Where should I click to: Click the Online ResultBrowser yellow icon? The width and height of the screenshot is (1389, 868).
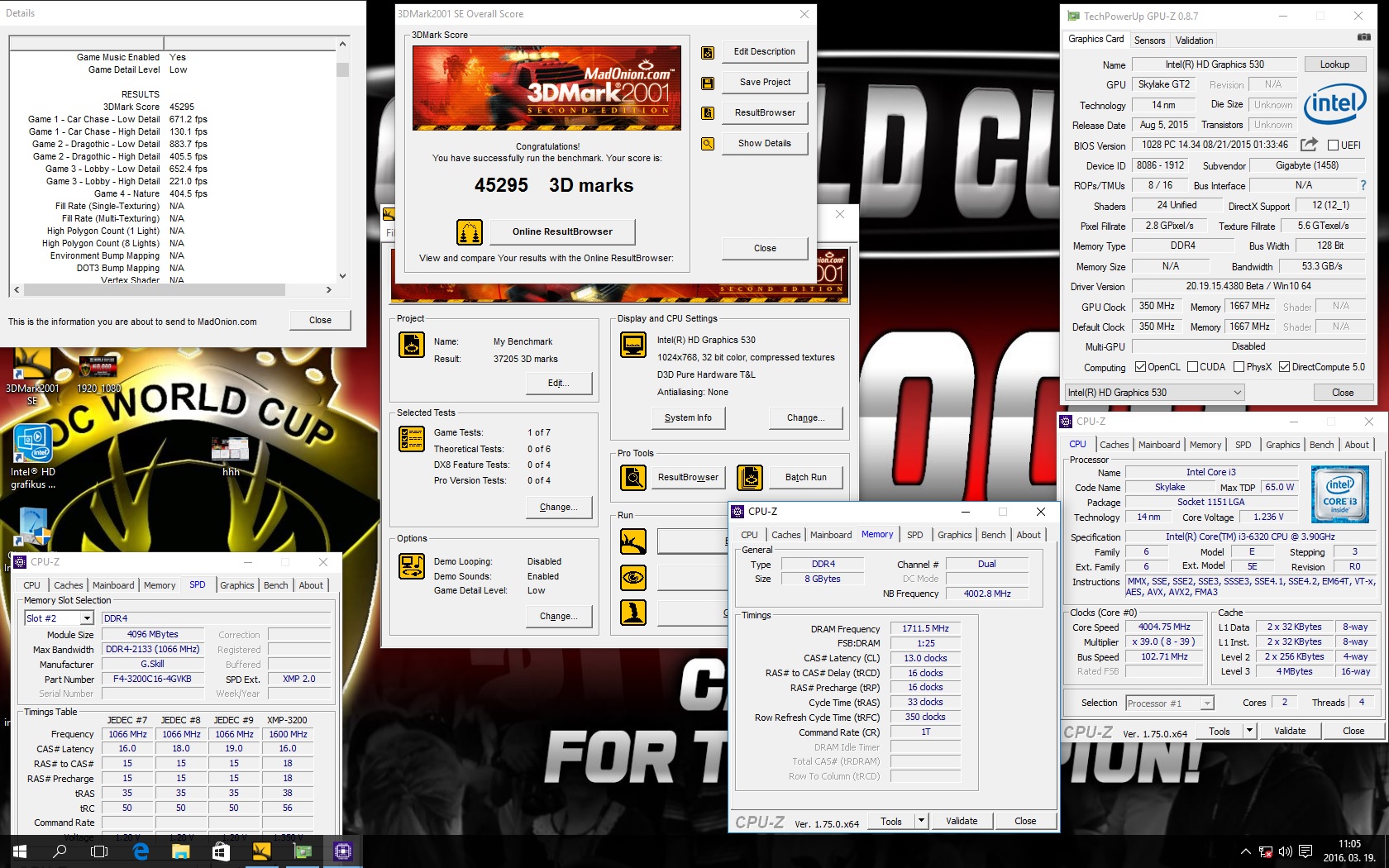pos(470,232)
